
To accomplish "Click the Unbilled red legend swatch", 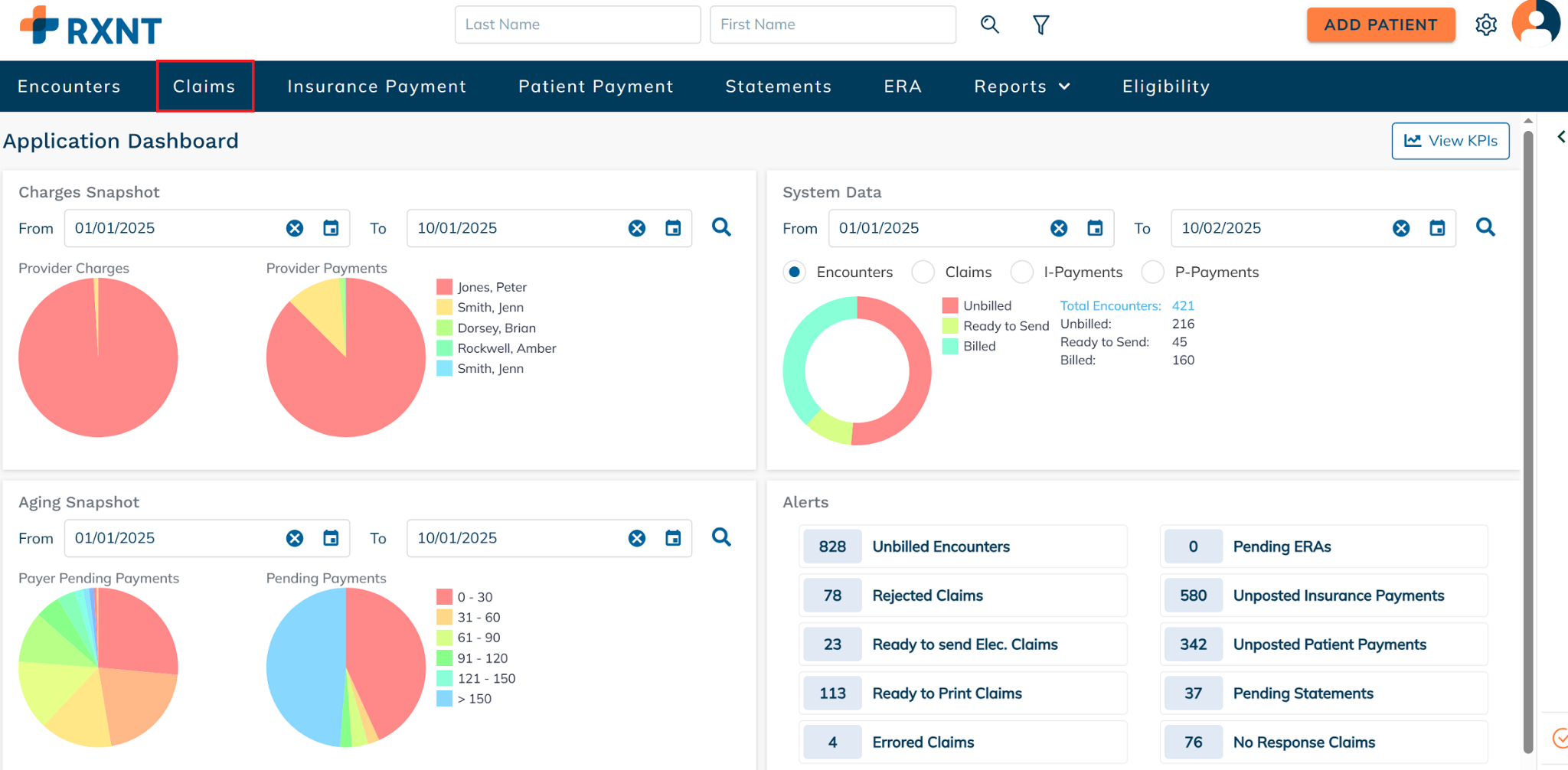I will coord(950,305).
